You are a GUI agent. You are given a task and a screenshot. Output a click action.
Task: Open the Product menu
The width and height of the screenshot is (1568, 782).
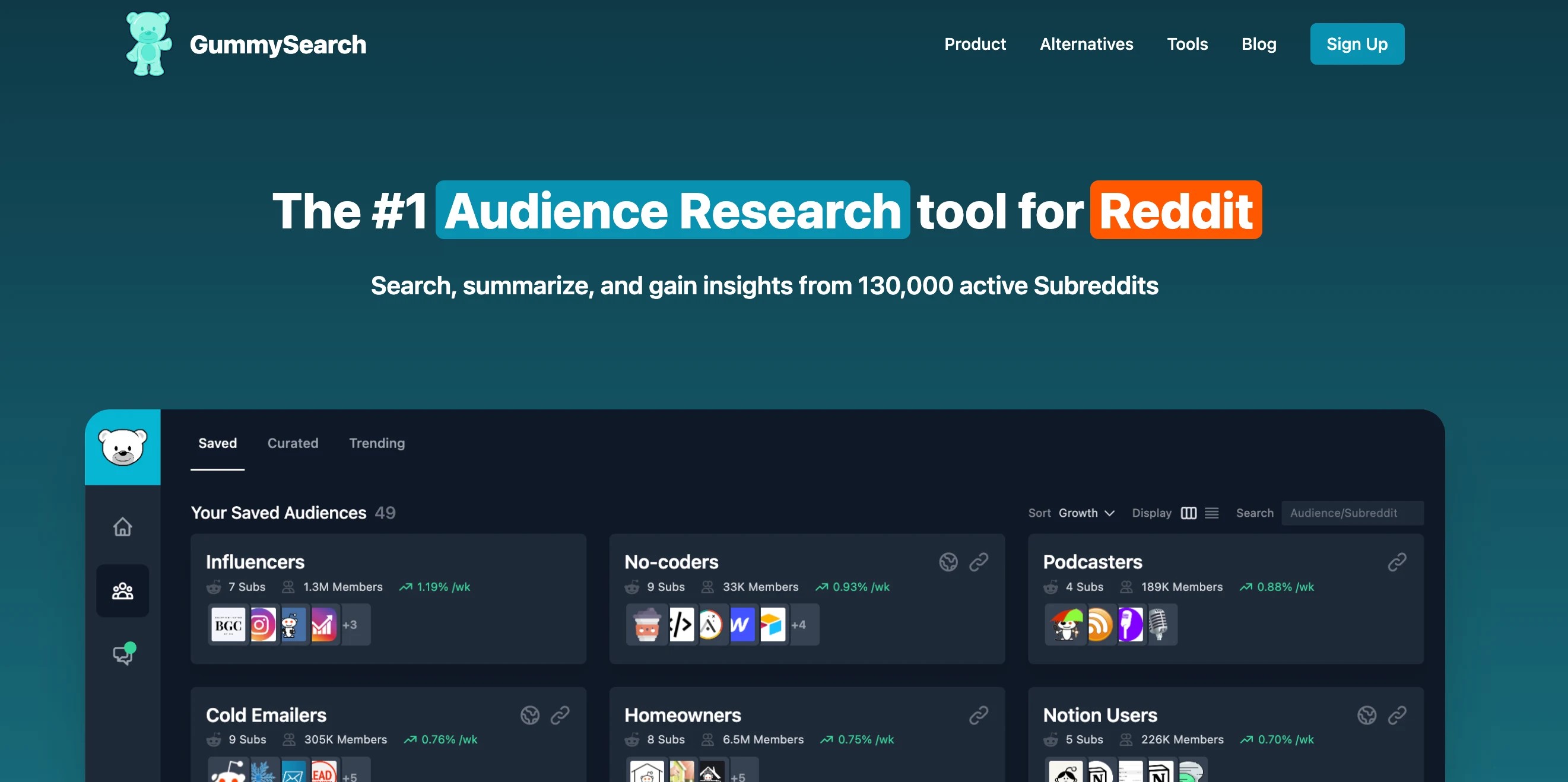click(975, 44)
